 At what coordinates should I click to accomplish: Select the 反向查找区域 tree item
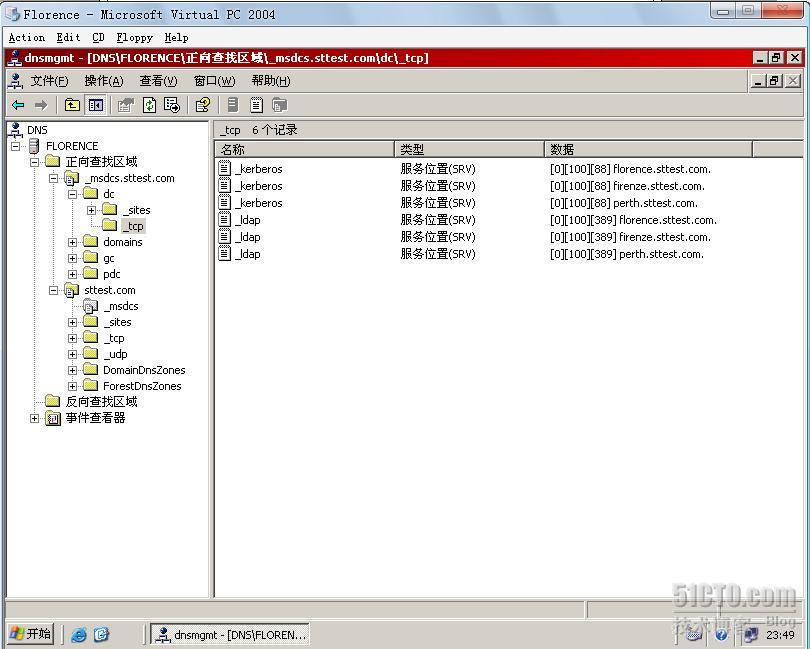point(101,402)
